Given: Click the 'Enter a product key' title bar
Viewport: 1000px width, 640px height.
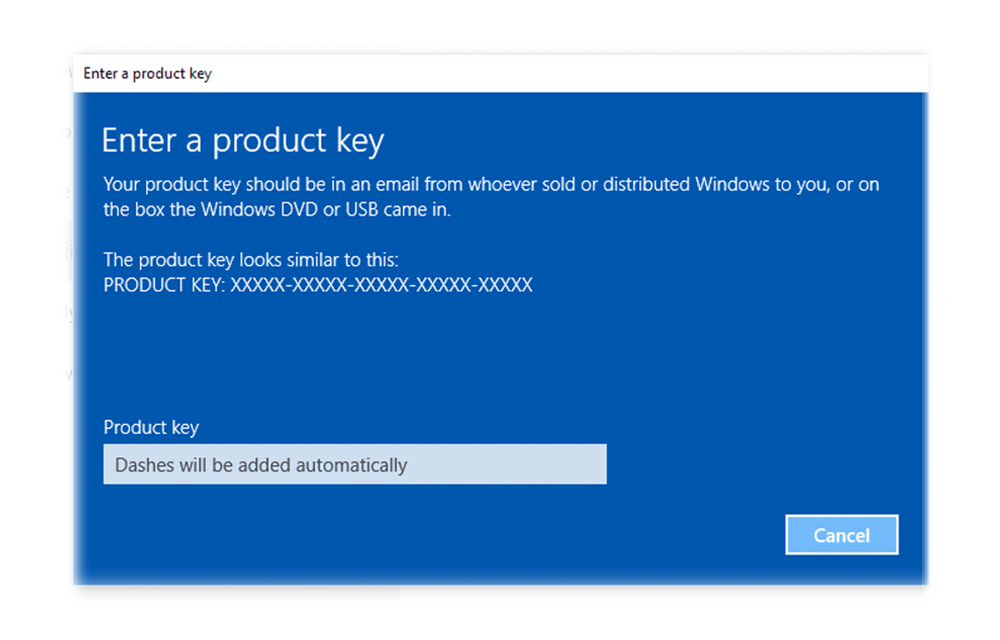Looking at the screenshot, I should tap(146, 73).
